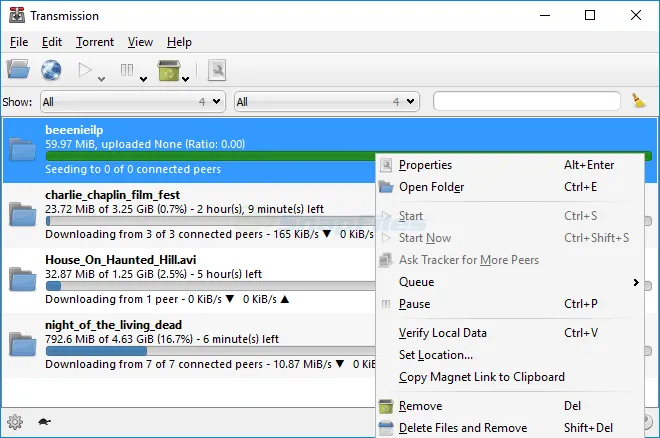Expand the Remove button dropdown arrow
The width and height of the screenshot is (660, 438).
(x=185, y=79)
